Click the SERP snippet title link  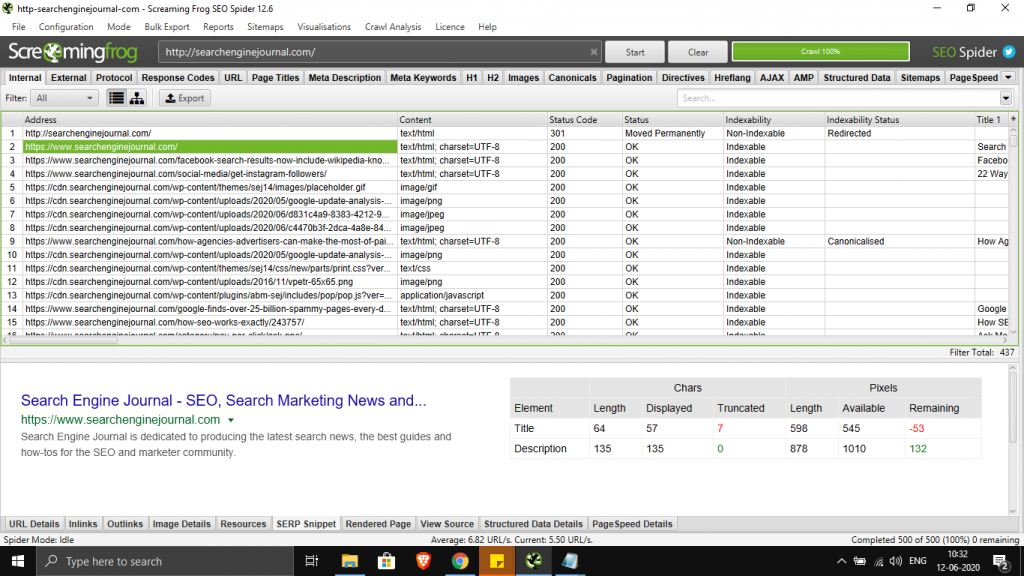(x=223, y=400)
